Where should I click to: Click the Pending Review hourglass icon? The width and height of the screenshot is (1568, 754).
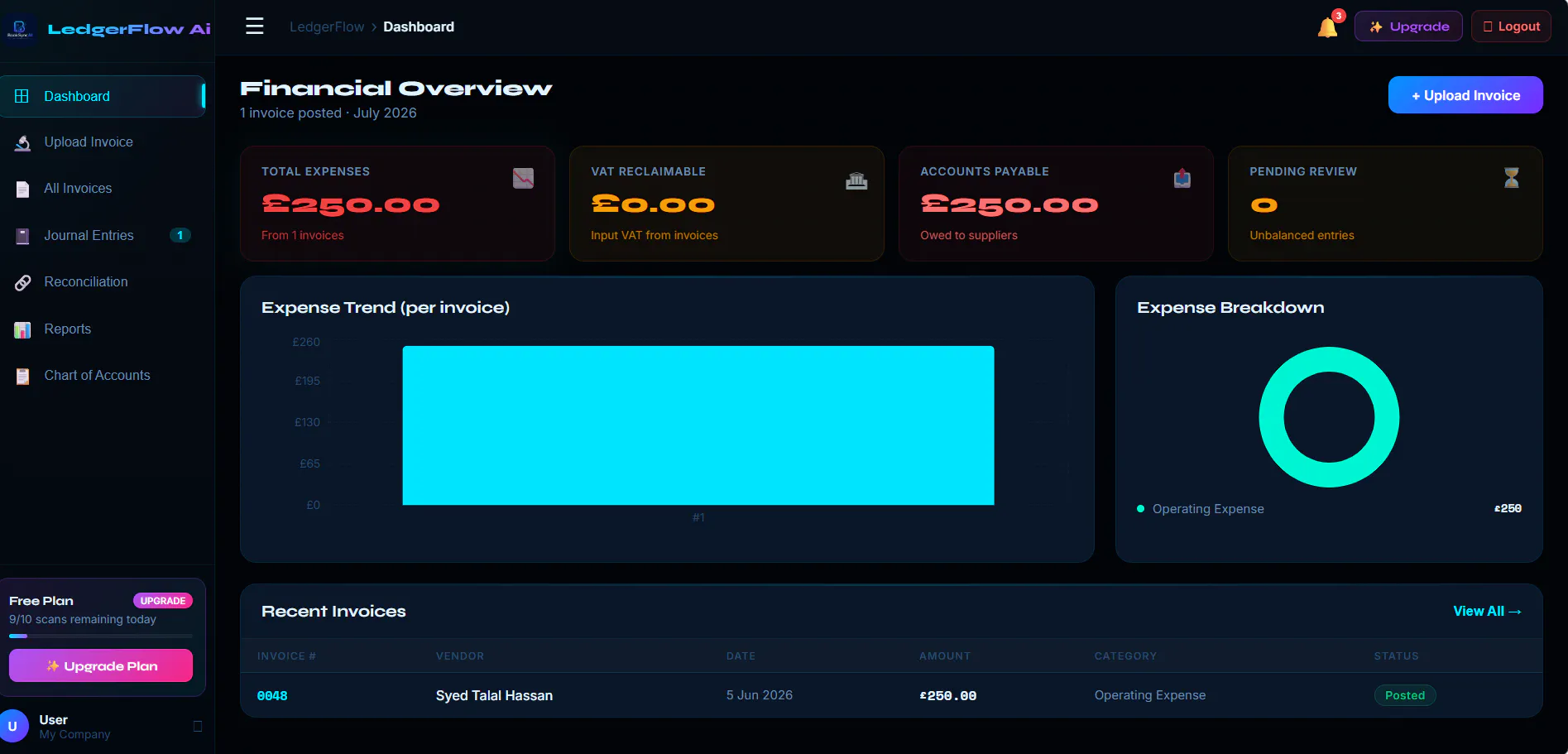1512,177
